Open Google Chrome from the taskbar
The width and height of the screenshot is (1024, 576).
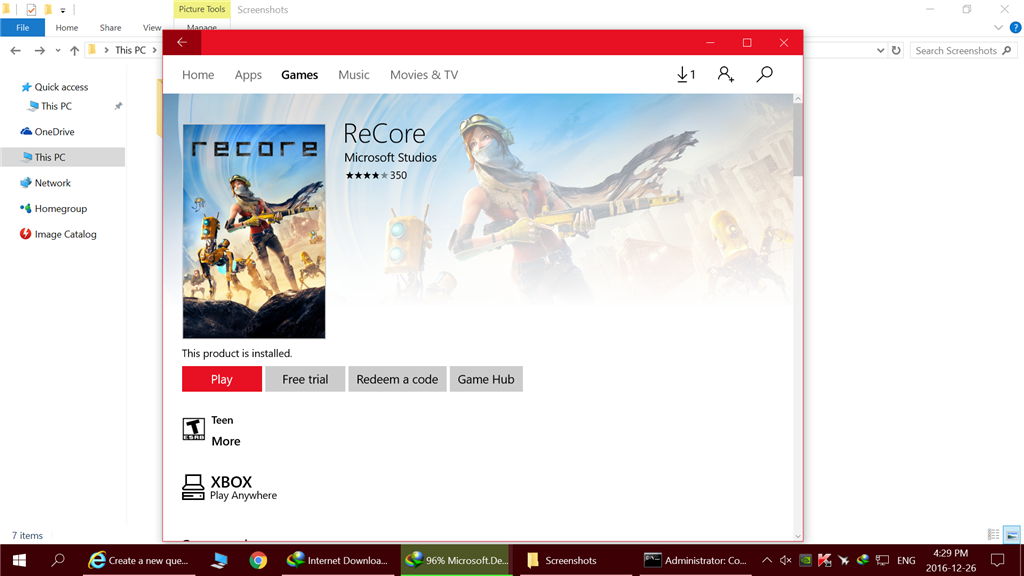pos(258,560)
